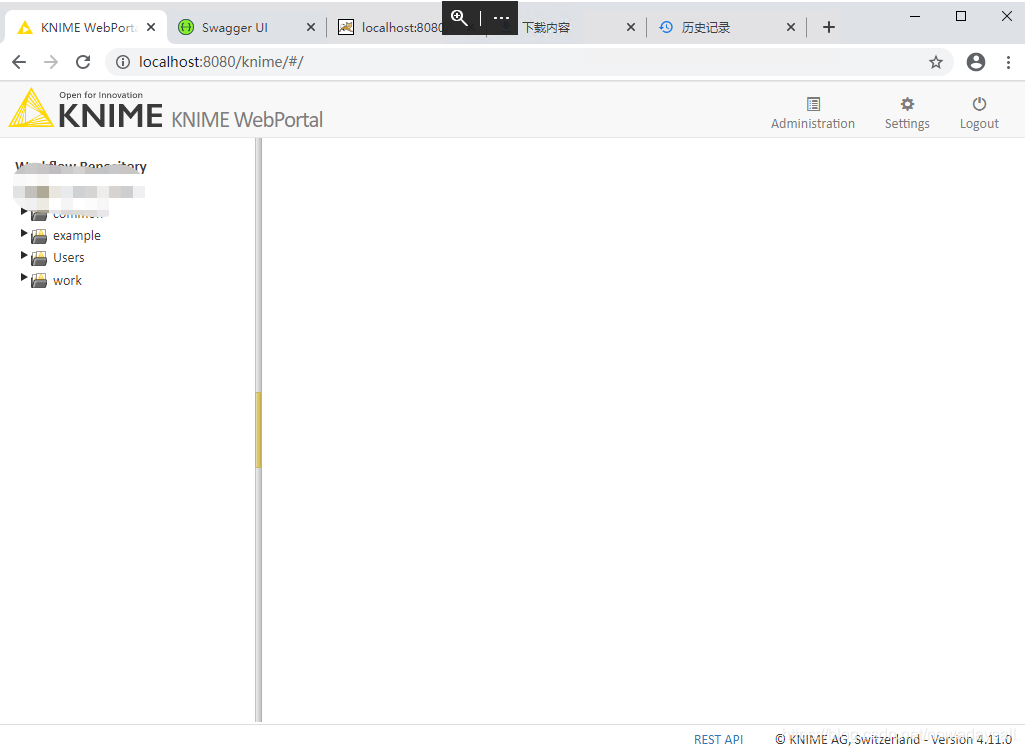The height and width of the screenshot is (753, 1025).
Task: Click the KNIME triangle logo
Action: pos(31,108)
